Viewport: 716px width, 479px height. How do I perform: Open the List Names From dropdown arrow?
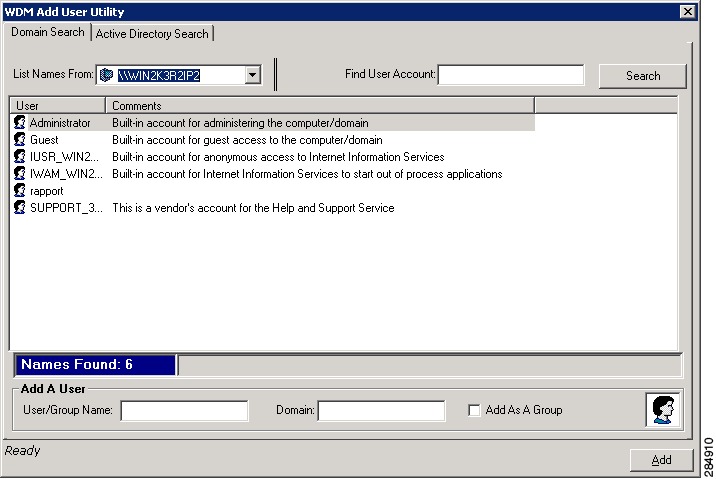[x=252, y=75]
